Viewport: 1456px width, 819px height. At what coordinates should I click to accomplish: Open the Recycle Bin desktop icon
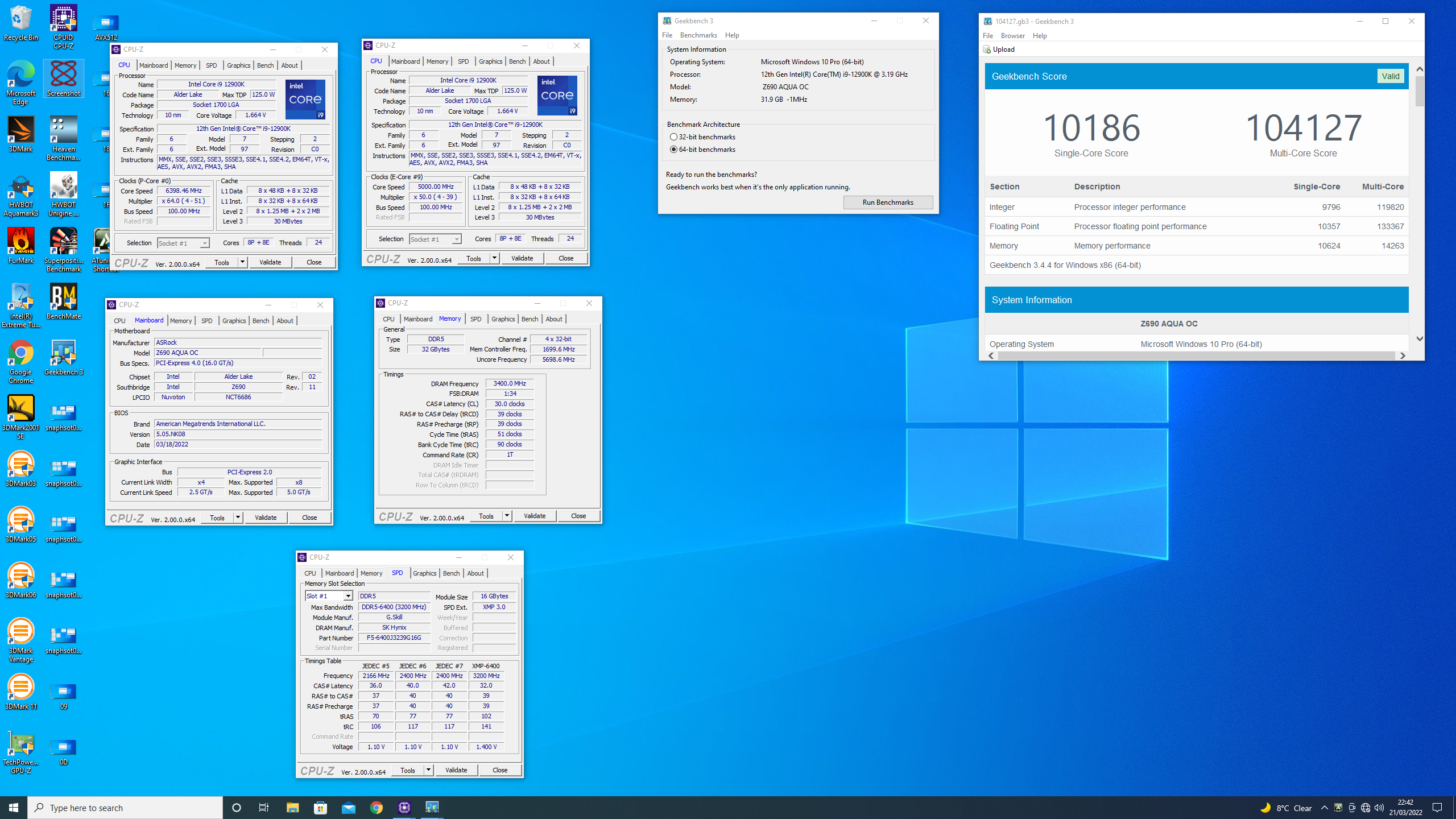21,23
